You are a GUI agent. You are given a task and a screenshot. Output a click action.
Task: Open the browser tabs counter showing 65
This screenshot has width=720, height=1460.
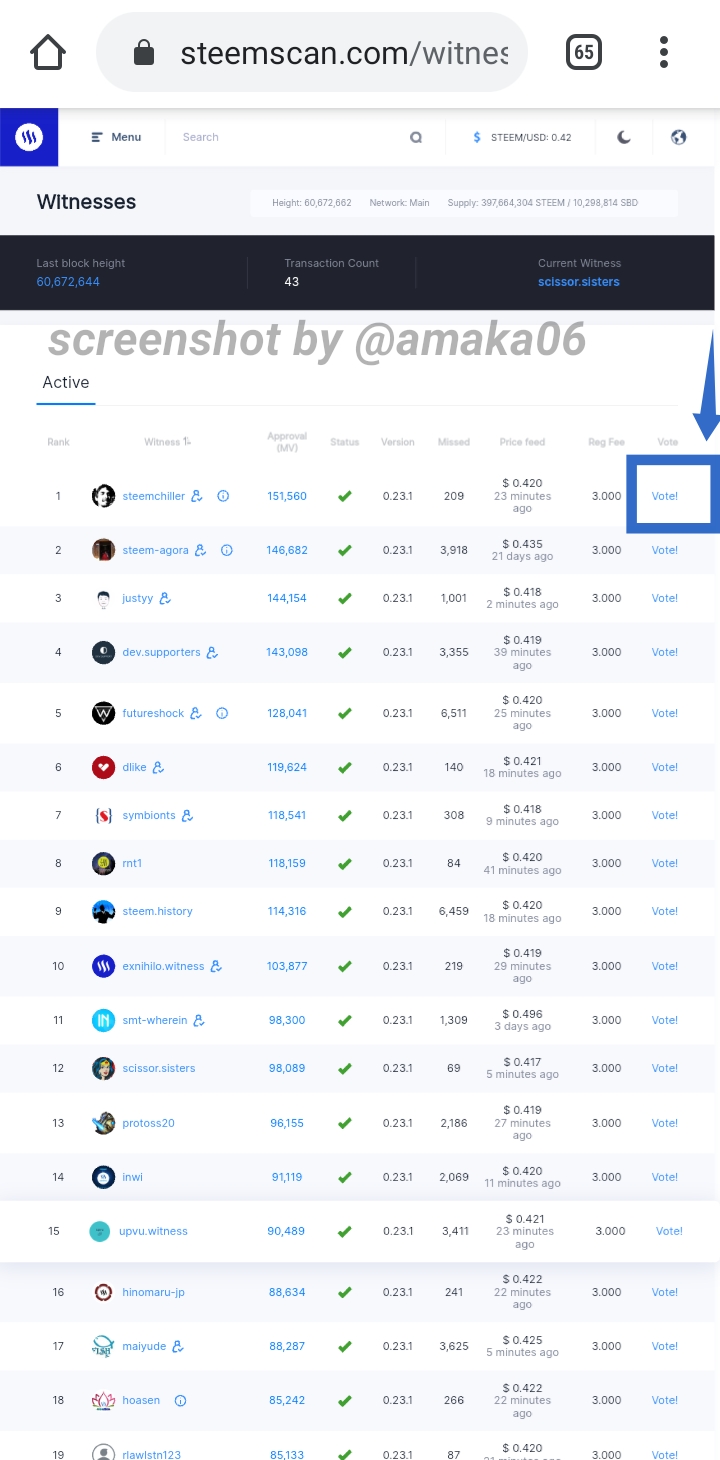[584, 52]
